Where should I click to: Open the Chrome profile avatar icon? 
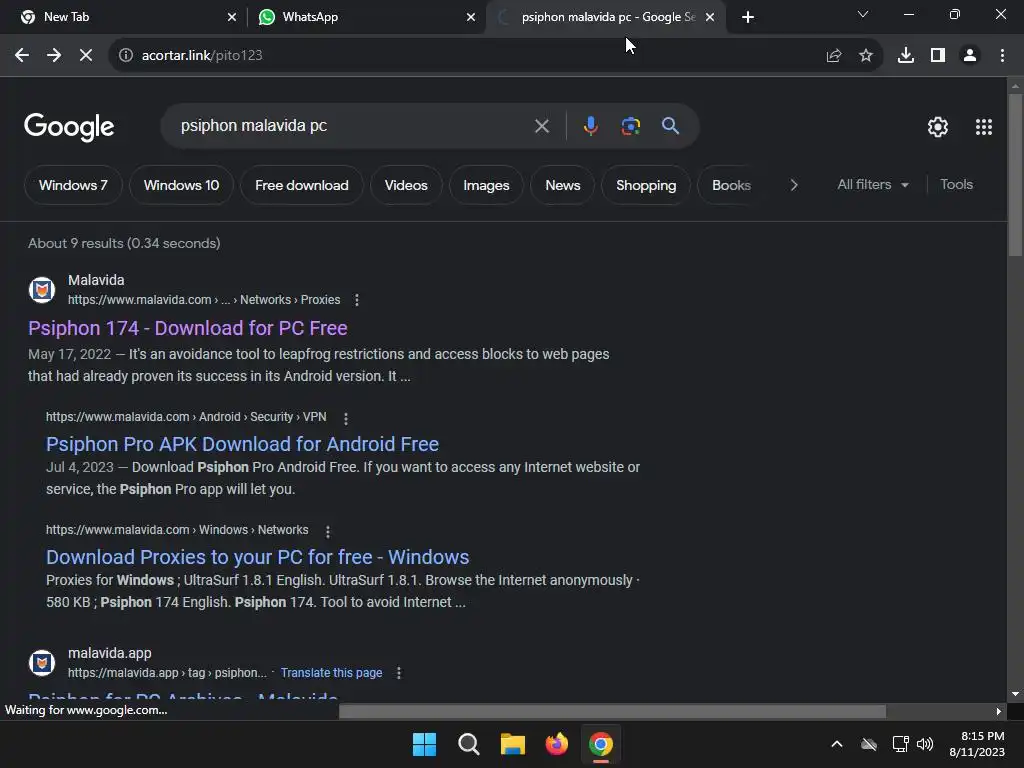click(x=970, y=56)
